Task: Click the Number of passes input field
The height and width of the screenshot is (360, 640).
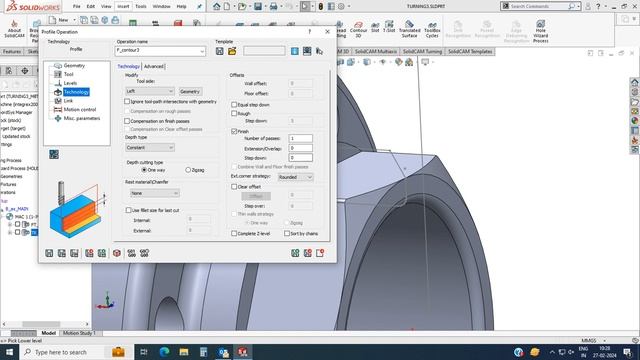Action: (x=300, y=138)
